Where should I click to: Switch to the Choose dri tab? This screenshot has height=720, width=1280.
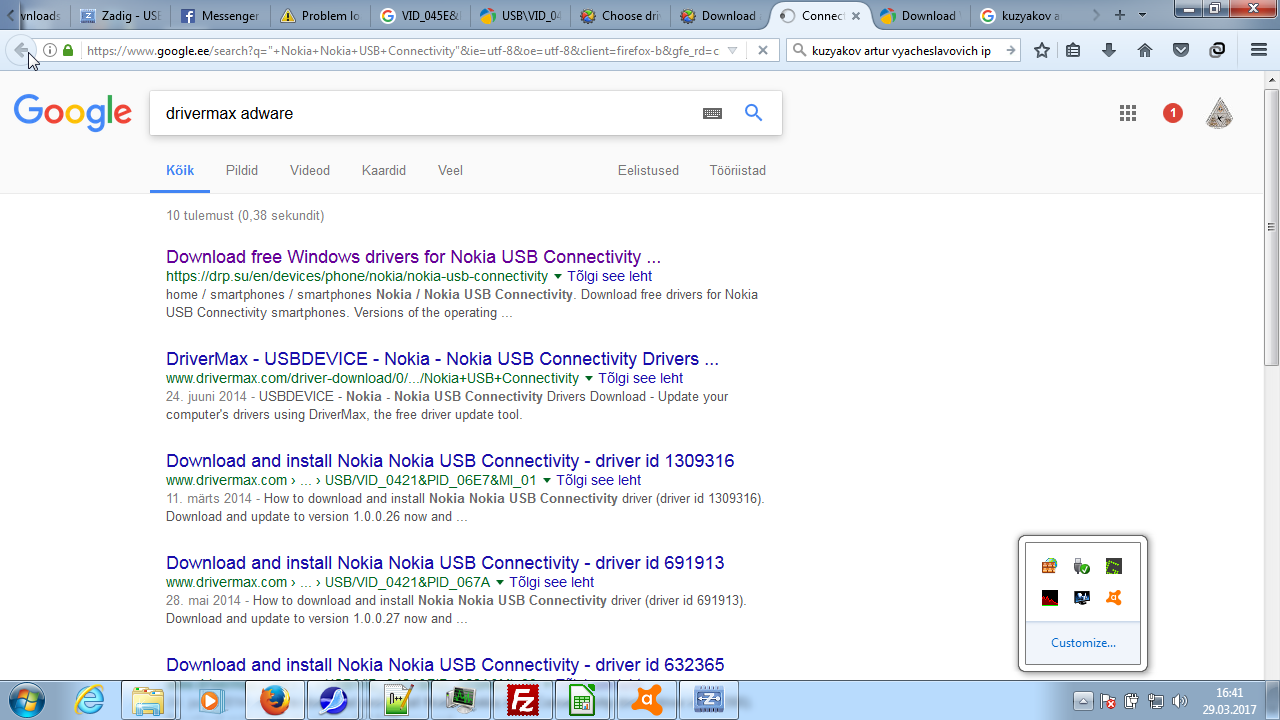(622, 16)
